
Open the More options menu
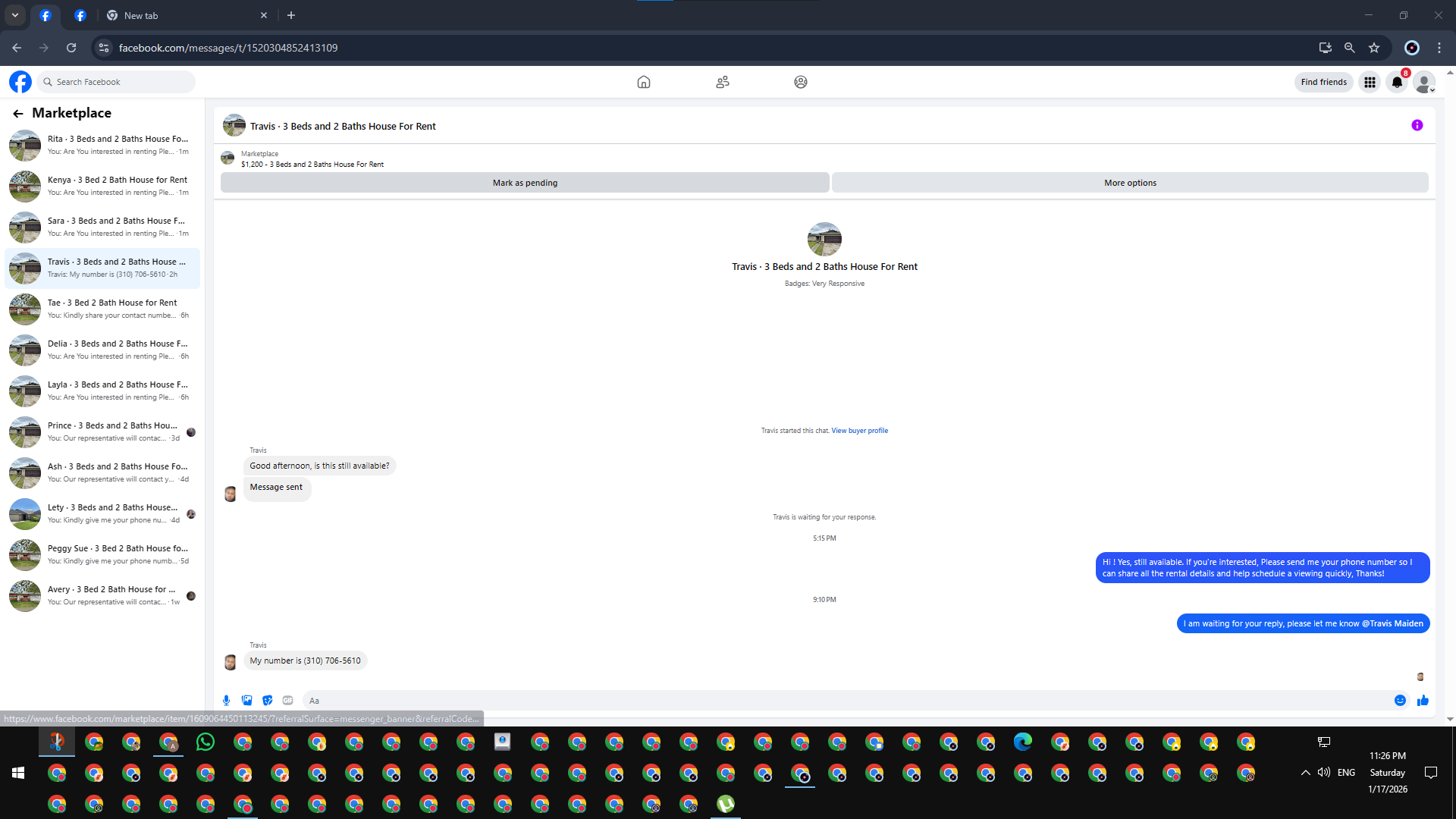[1130, 183]
